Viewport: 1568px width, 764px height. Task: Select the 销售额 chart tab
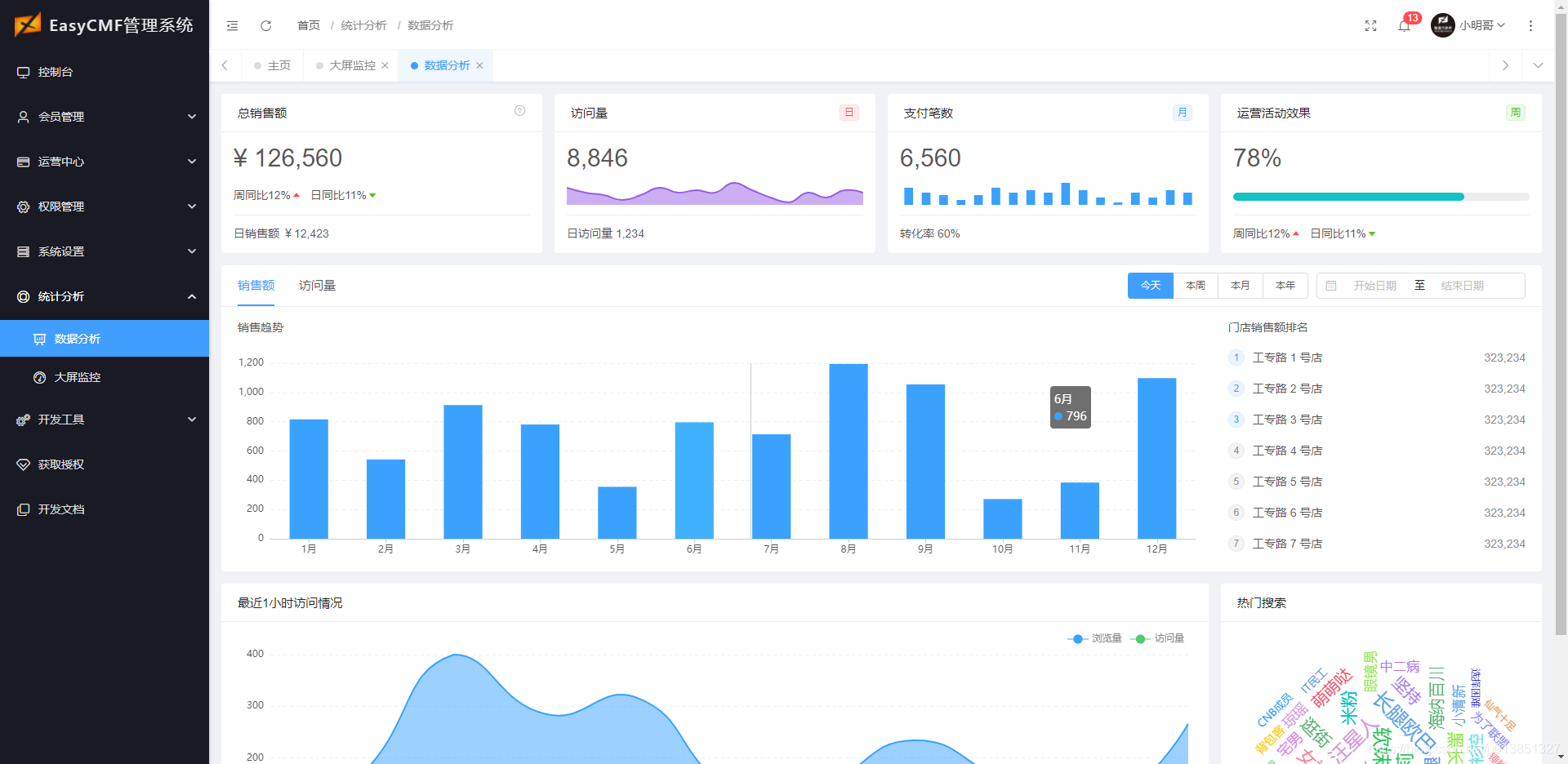(x=256, y=286)
